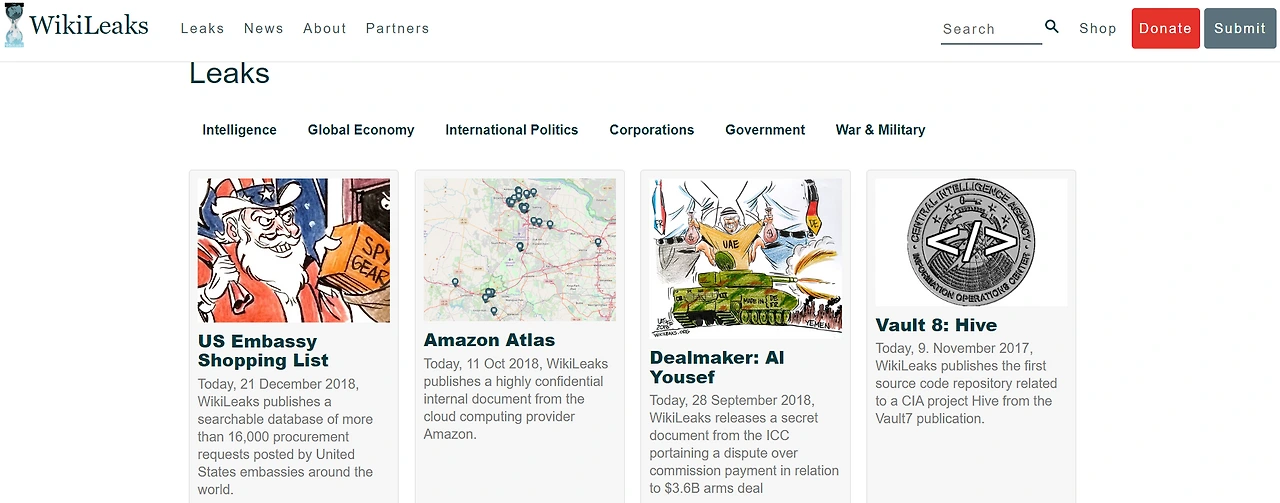Open the Vault 8: Hive title
This screenshot has width=1280, height=503.
[x=936, y=325]
